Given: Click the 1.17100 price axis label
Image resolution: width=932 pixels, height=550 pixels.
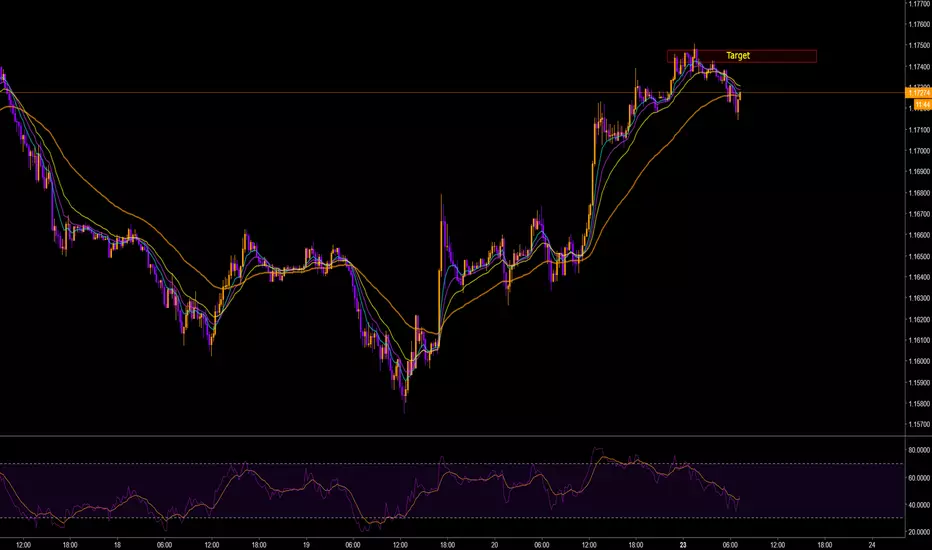Looking at the screenshot, I should [919, 130].
